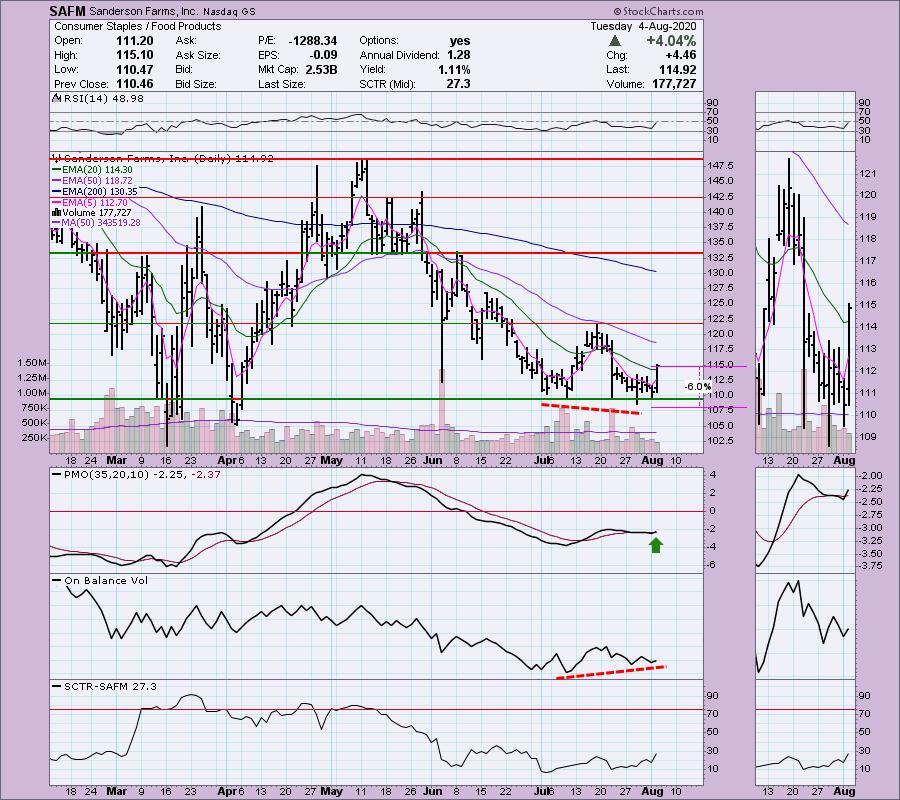Click the RSI(14) 48.98 indicator label

98,99
